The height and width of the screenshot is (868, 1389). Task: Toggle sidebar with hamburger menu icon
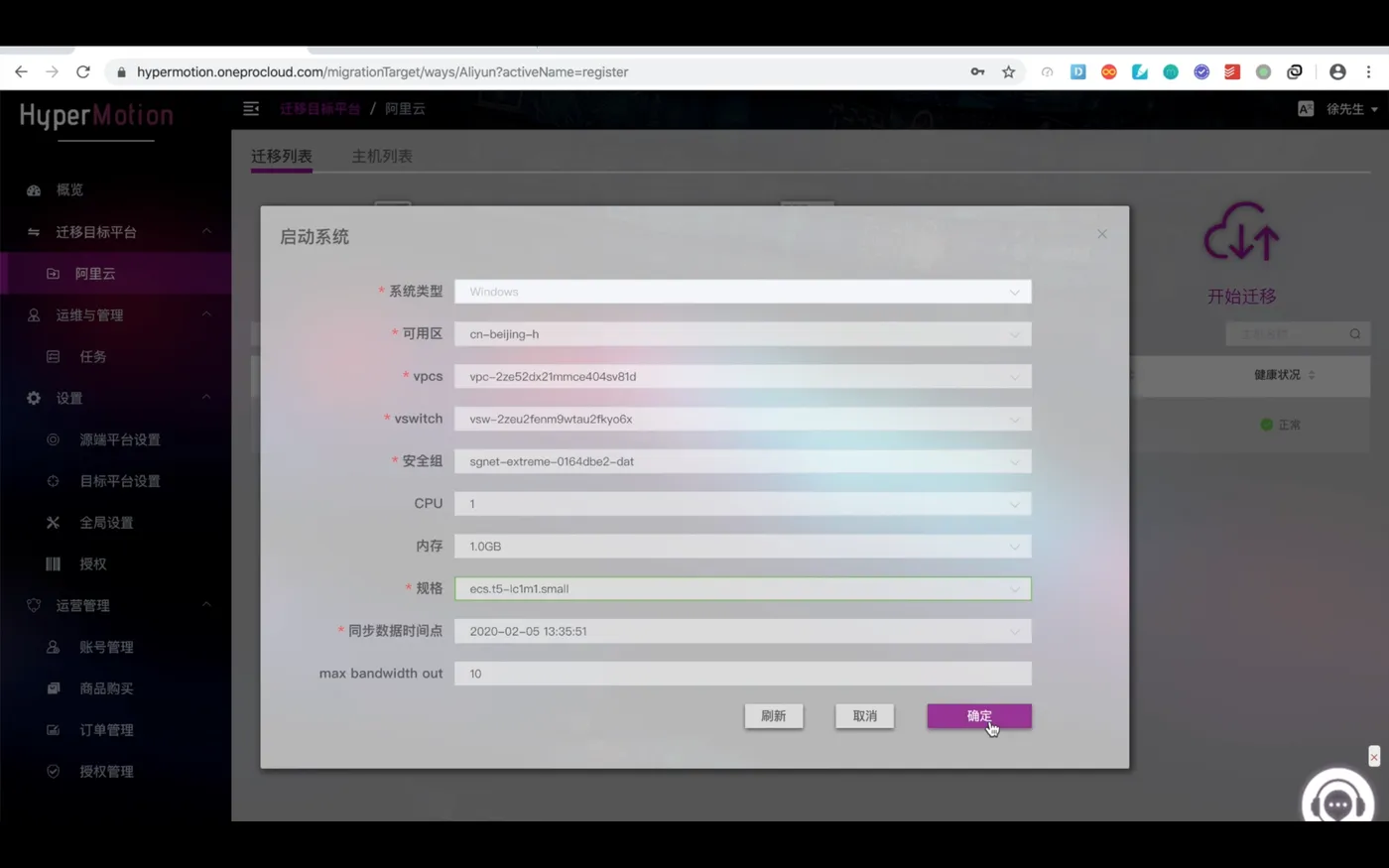[251, 108]
